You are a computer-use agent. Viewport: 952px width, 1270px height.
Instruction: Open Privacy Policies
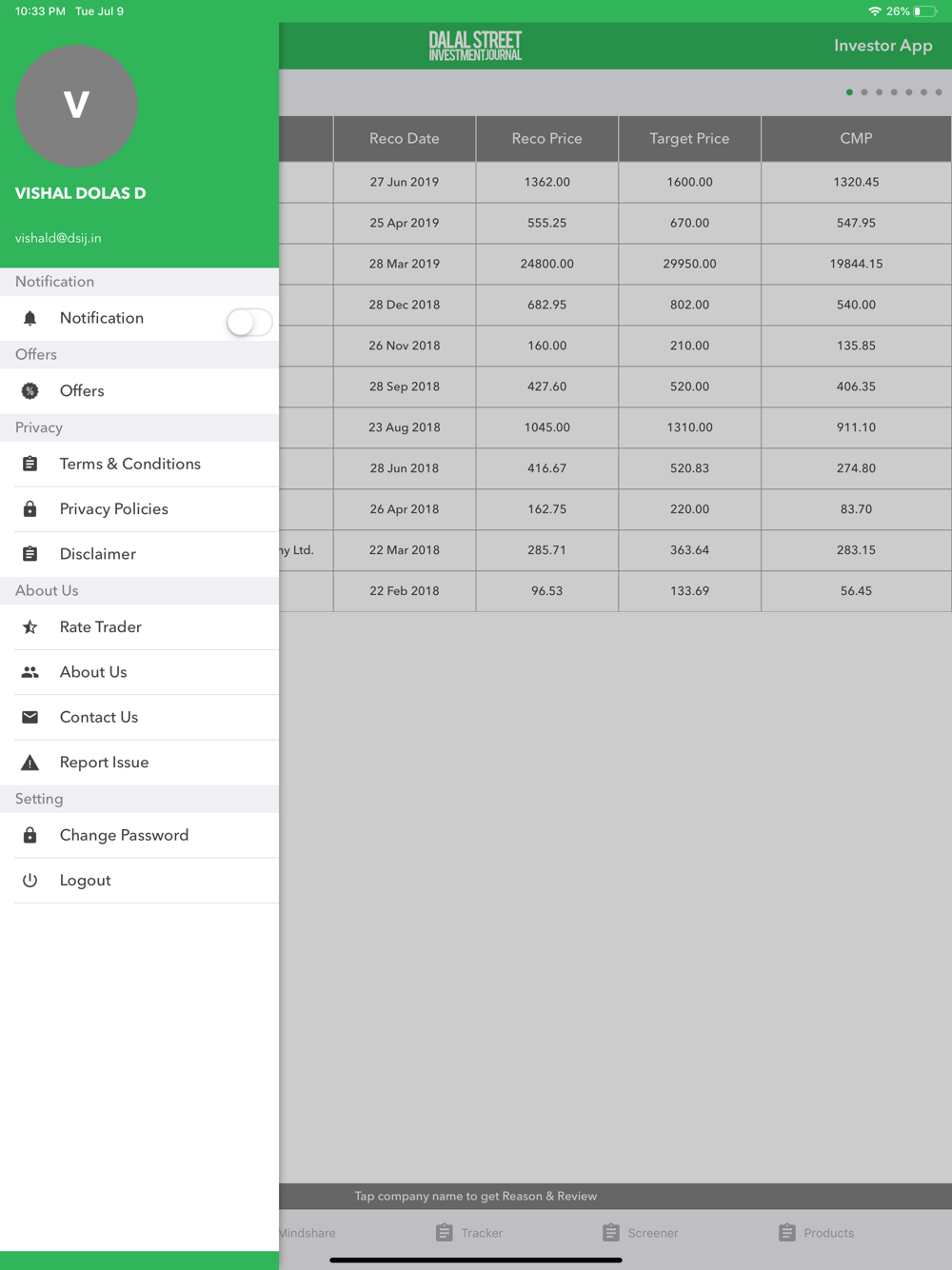click(139, 509)
